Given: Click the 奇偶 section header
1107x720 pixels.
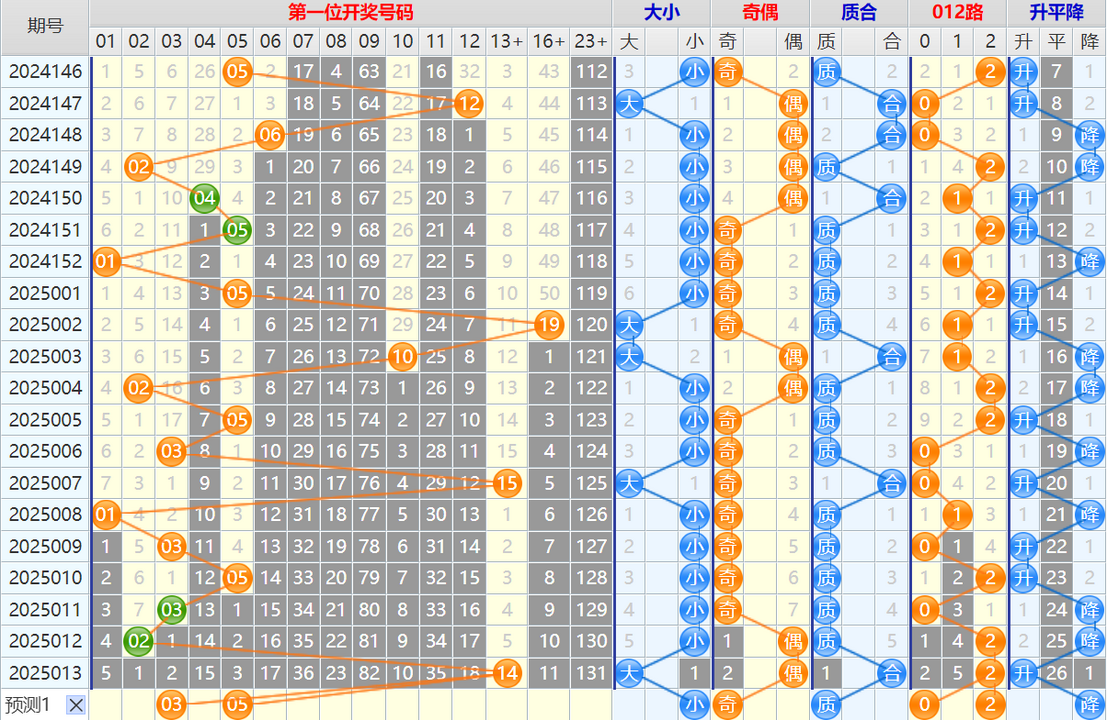Looking at the screenshot, I should (x=760, y=12).
